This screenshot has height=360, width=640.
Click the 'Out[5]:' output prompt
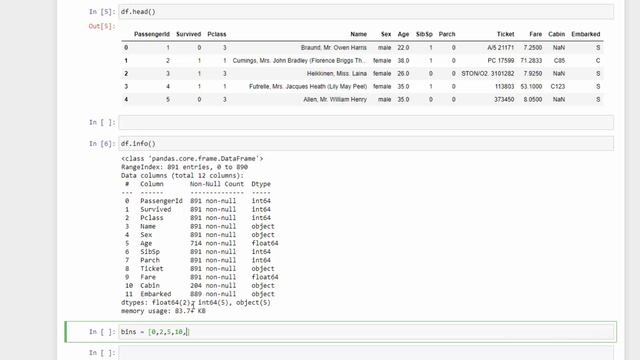click(102, 26)
